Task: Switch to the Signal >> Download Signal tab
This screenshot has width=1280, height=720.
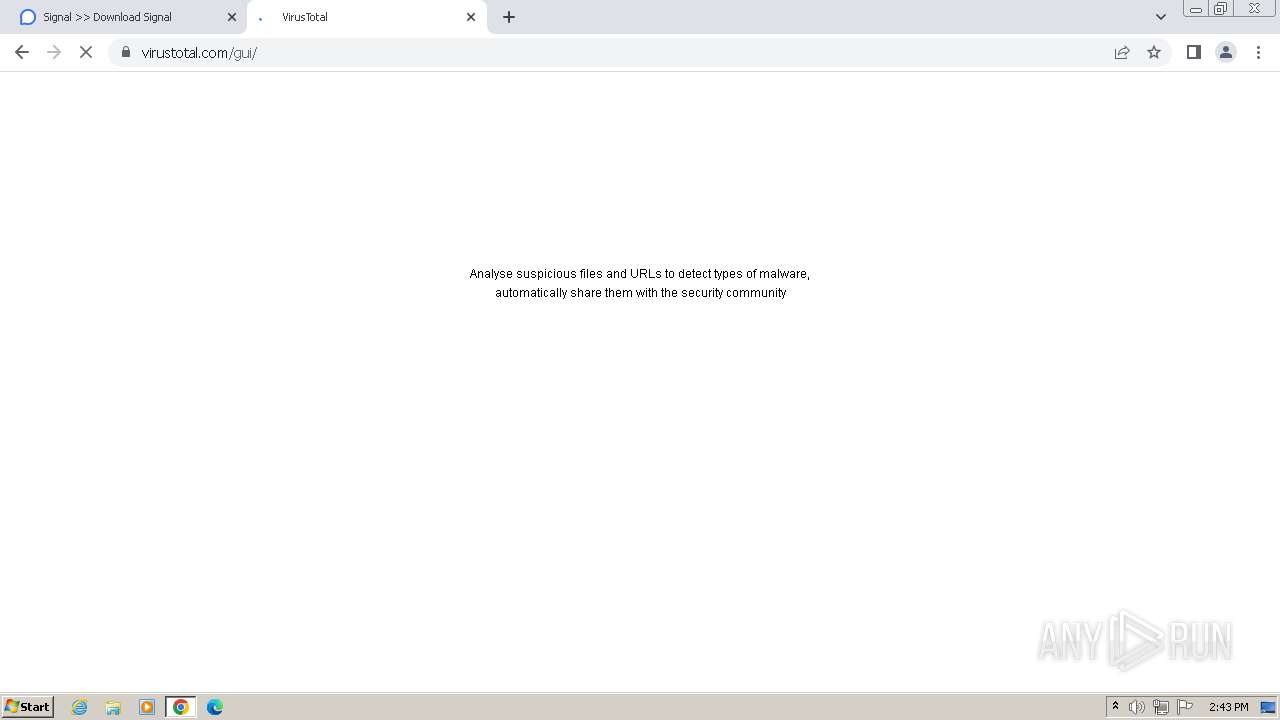Action: 123,17
